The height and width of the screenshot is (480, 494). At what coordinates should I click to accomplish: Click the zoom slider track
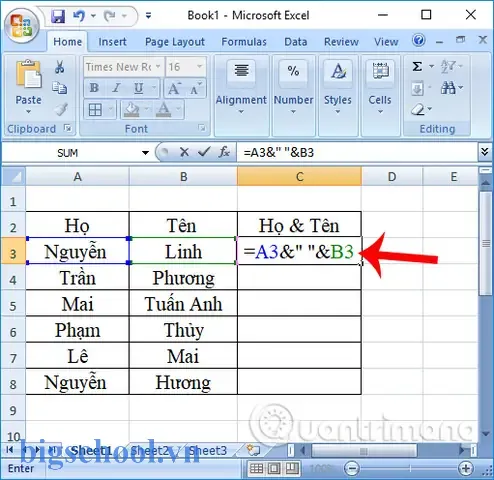(x=409, y=469)
